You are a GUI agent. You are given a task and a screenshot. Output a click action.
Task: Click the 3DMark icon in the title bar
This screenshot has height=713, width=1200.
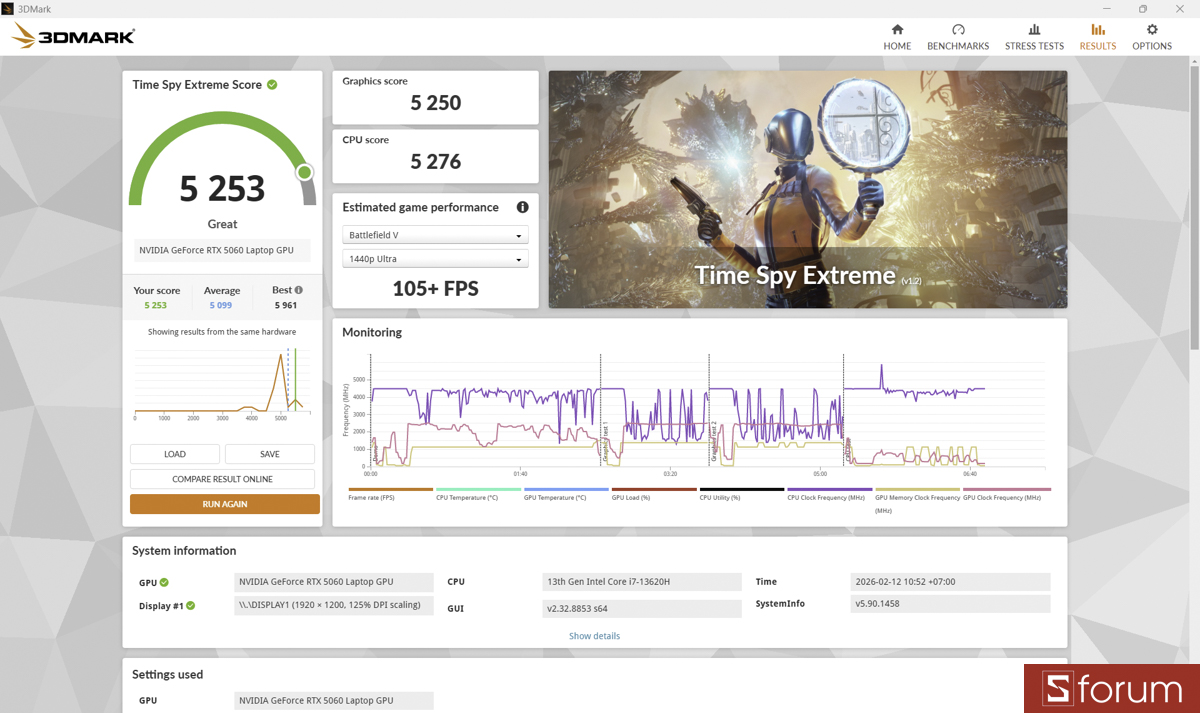pos(10,8)
